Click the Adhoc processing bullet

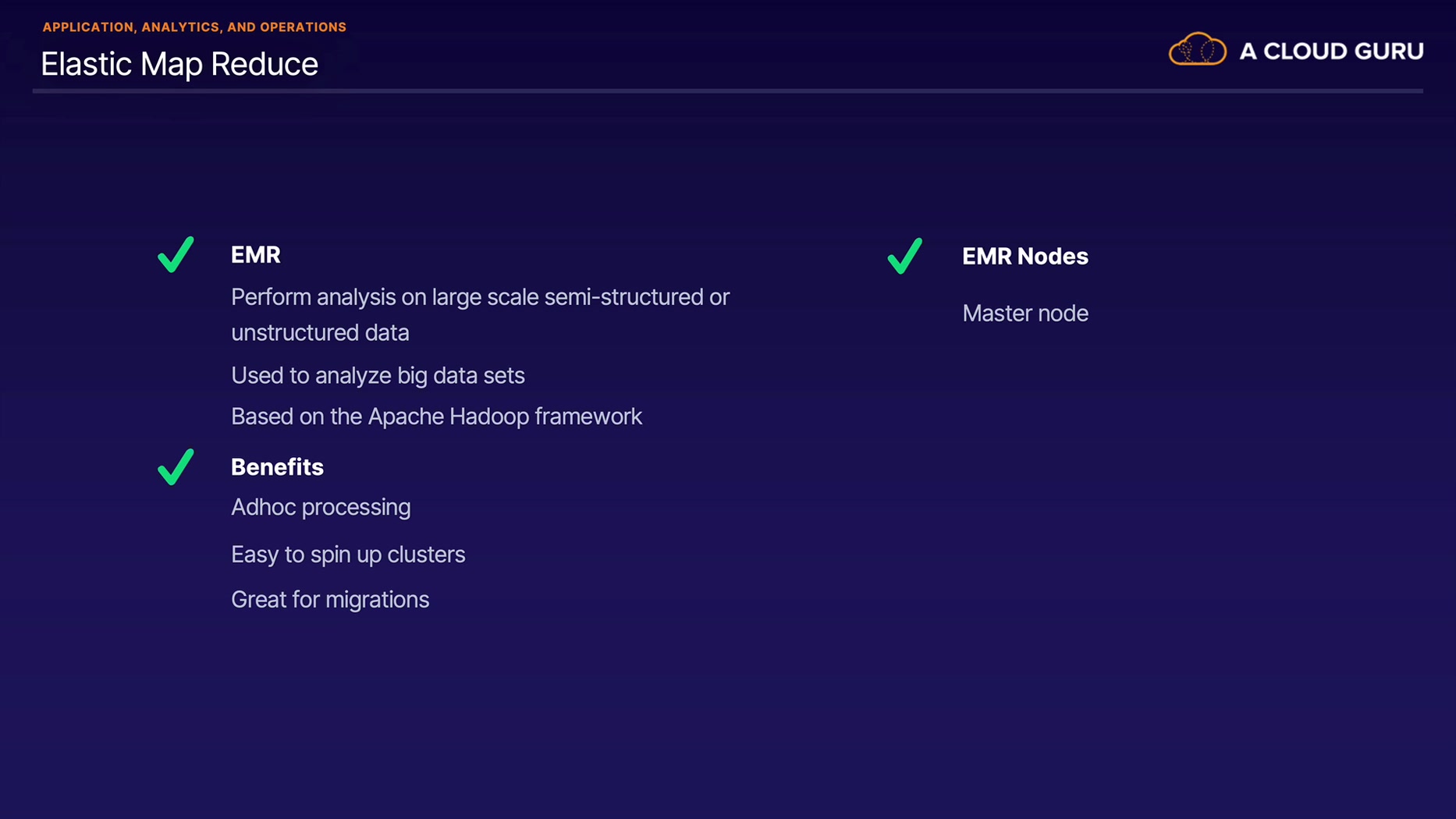click(321, 507)
